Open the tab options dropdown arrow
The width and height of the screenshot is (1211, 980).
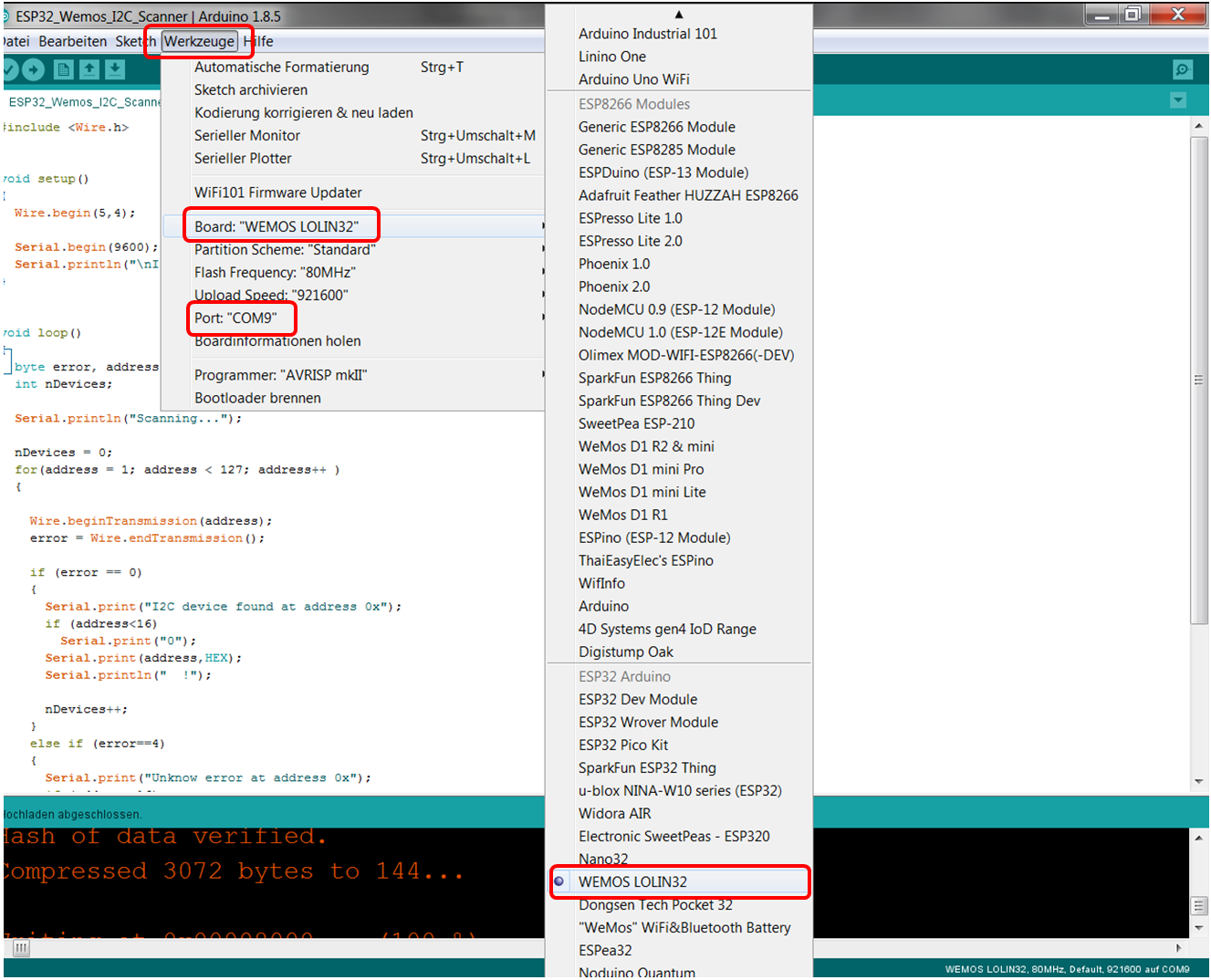coord(1178,100)
